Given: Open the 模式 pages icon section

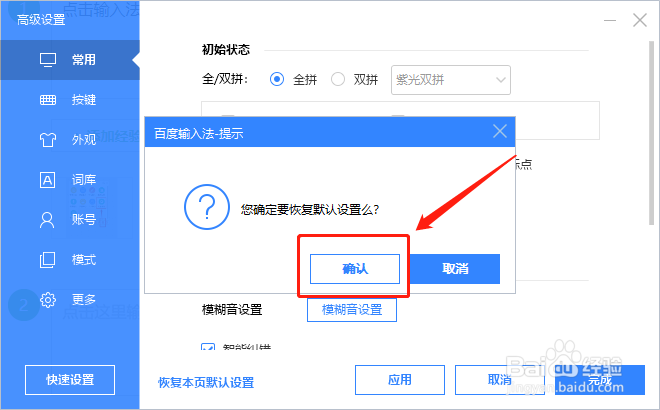Looking at the screenshot, I should point(47,260).
